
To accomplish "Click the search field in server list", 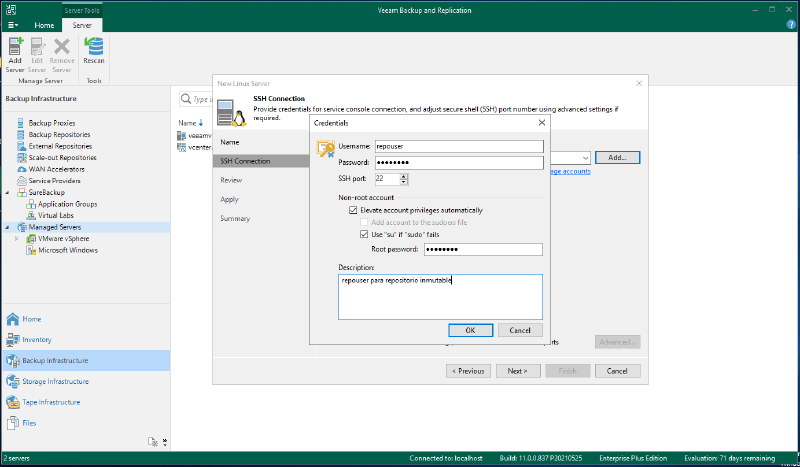I will point(195,99).
